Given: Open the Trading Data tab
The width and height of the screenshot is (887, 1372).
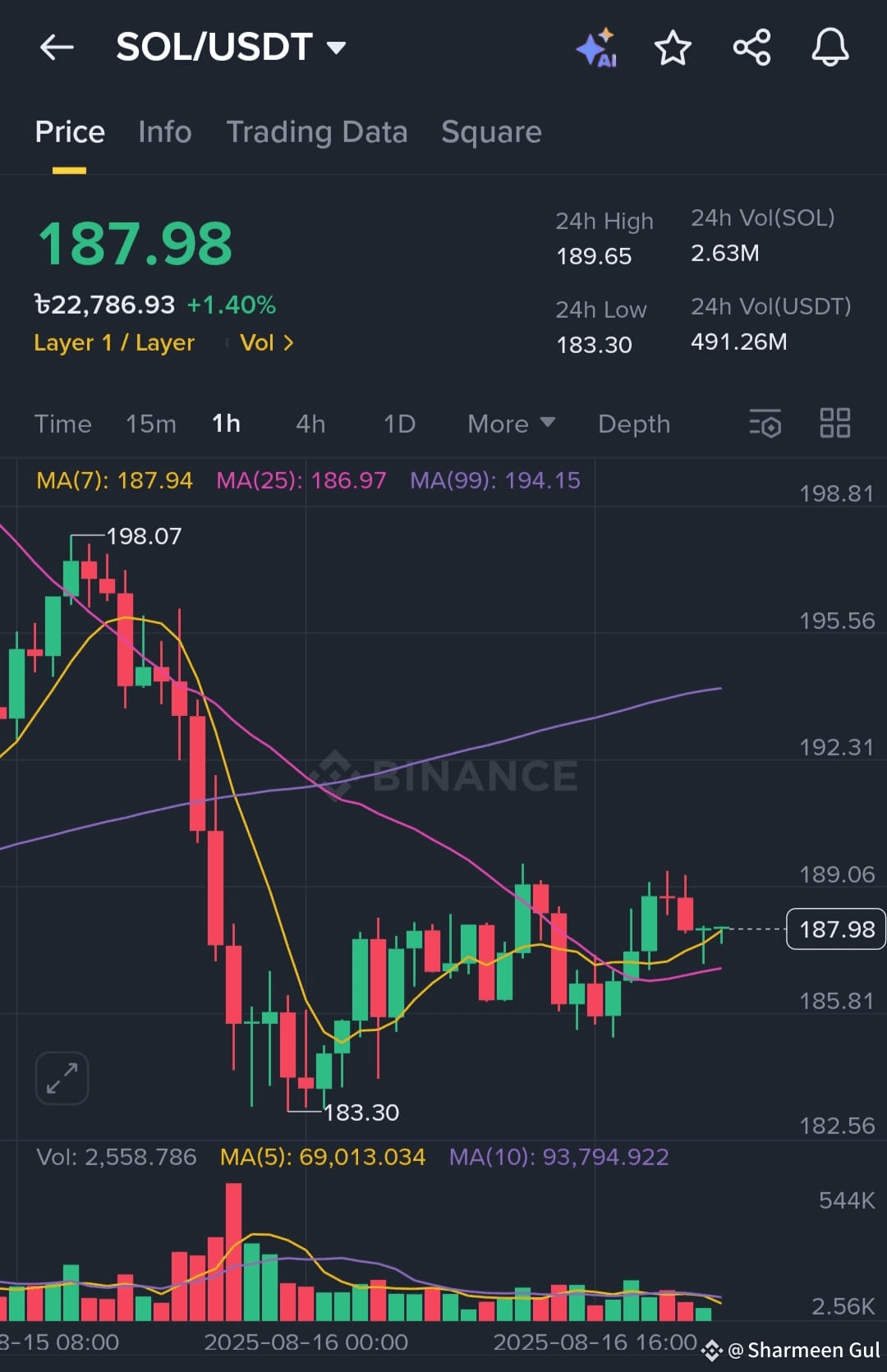Looking at the screenshot, I should pos(317,132).
